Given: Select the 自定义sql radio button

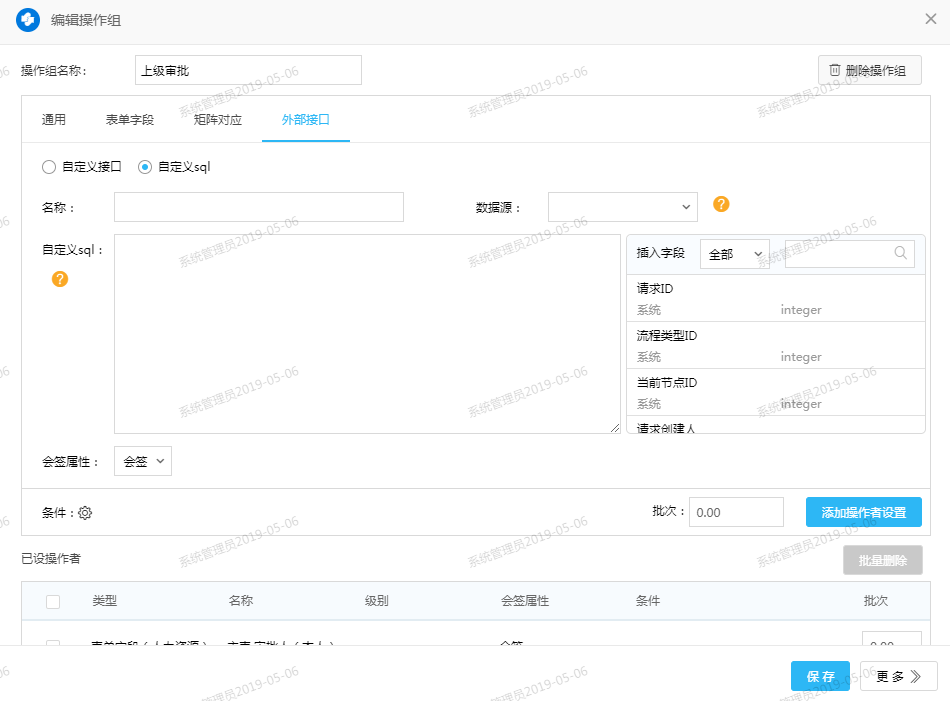Looking at the screenshot, I should [x=145, y=167].
